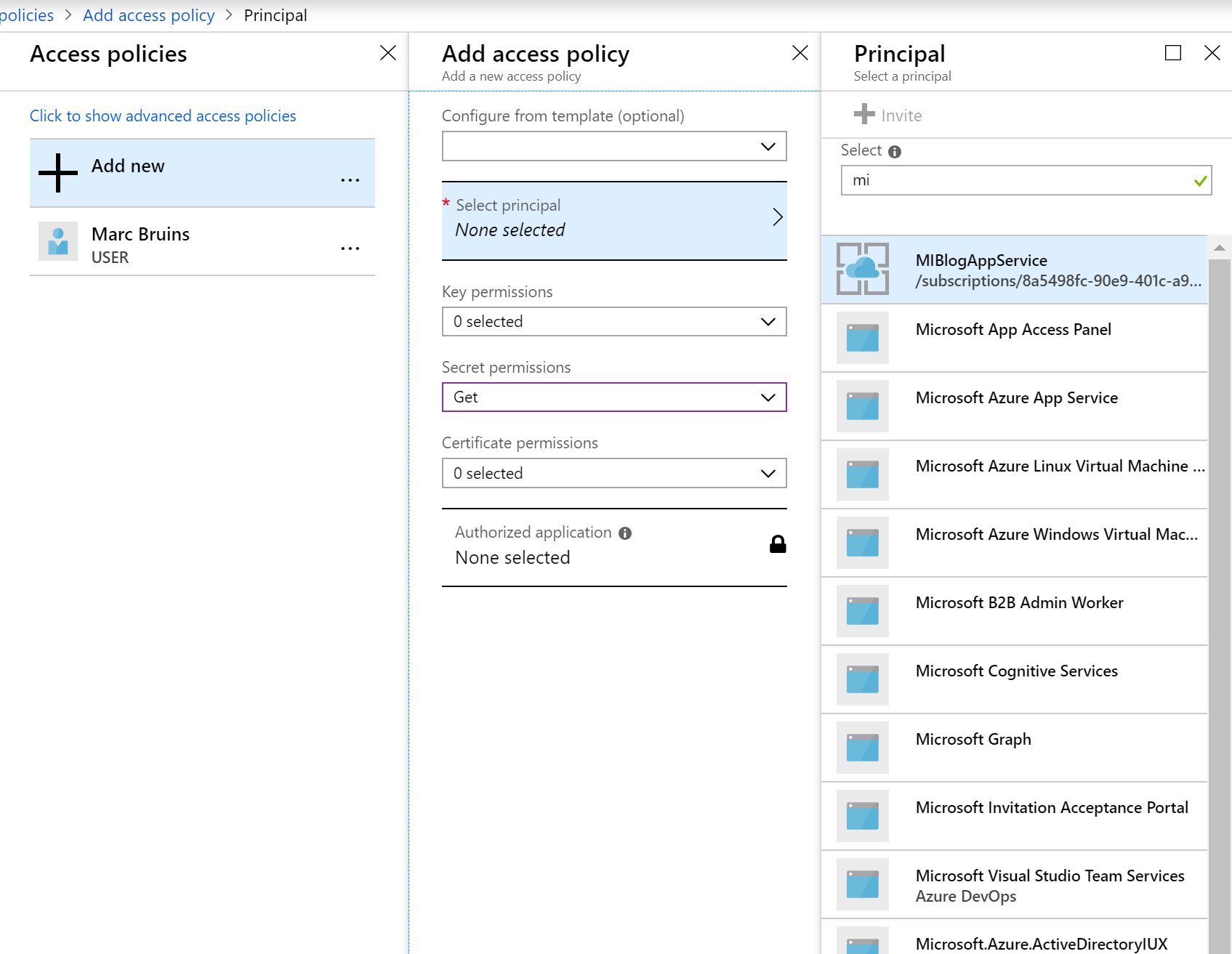
Task: Click the Add new plus icon
Action: click(x=58, y=173)
